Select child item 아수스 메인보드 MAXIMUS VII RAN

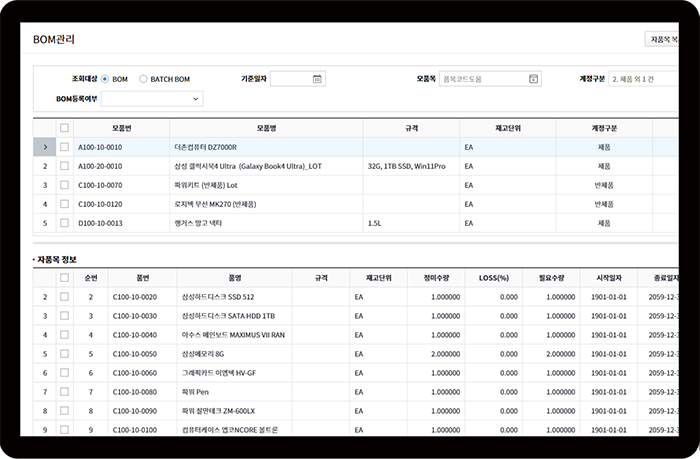pyautogui.click(x=233, y=335)
